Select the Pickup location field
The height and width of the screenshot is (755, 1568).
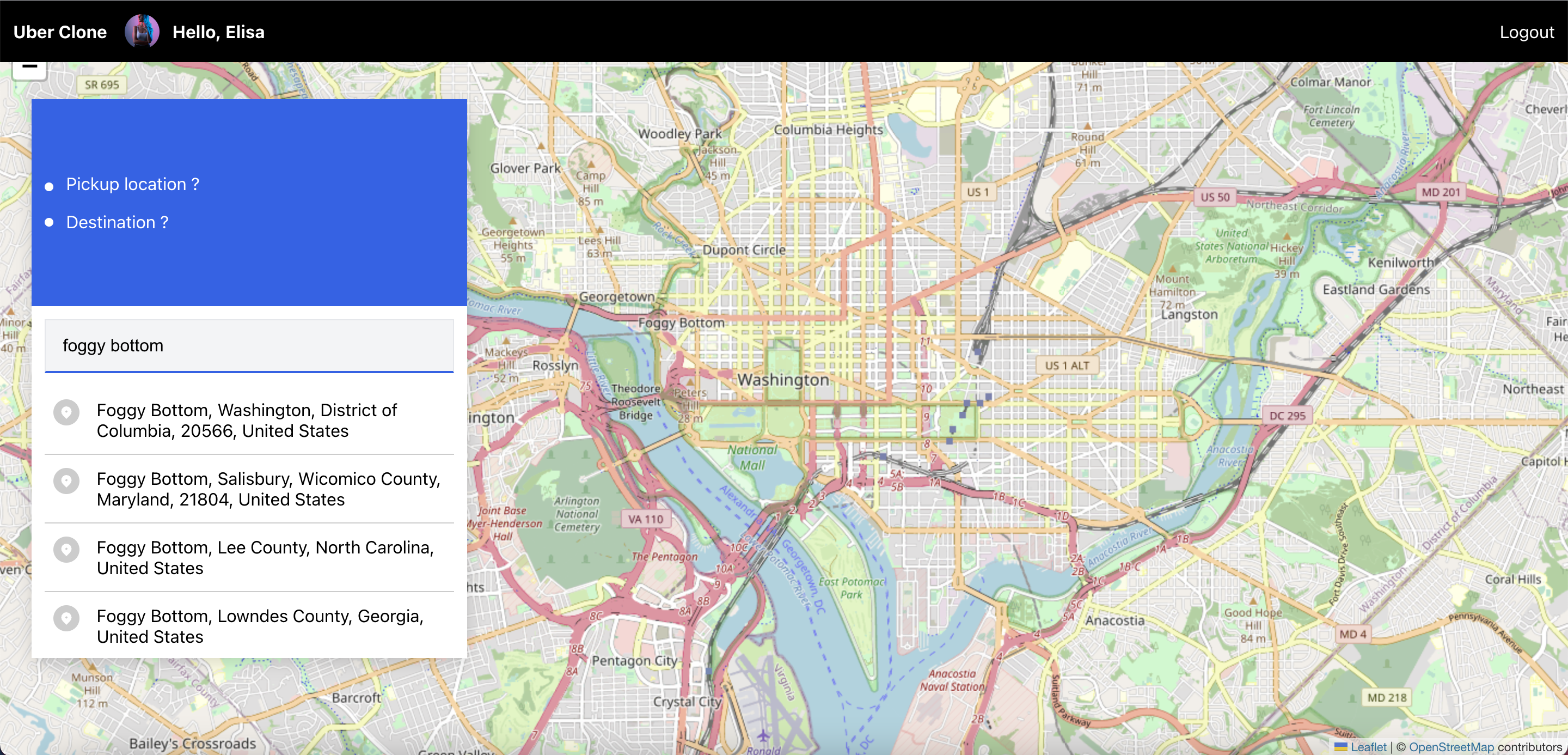133,185
